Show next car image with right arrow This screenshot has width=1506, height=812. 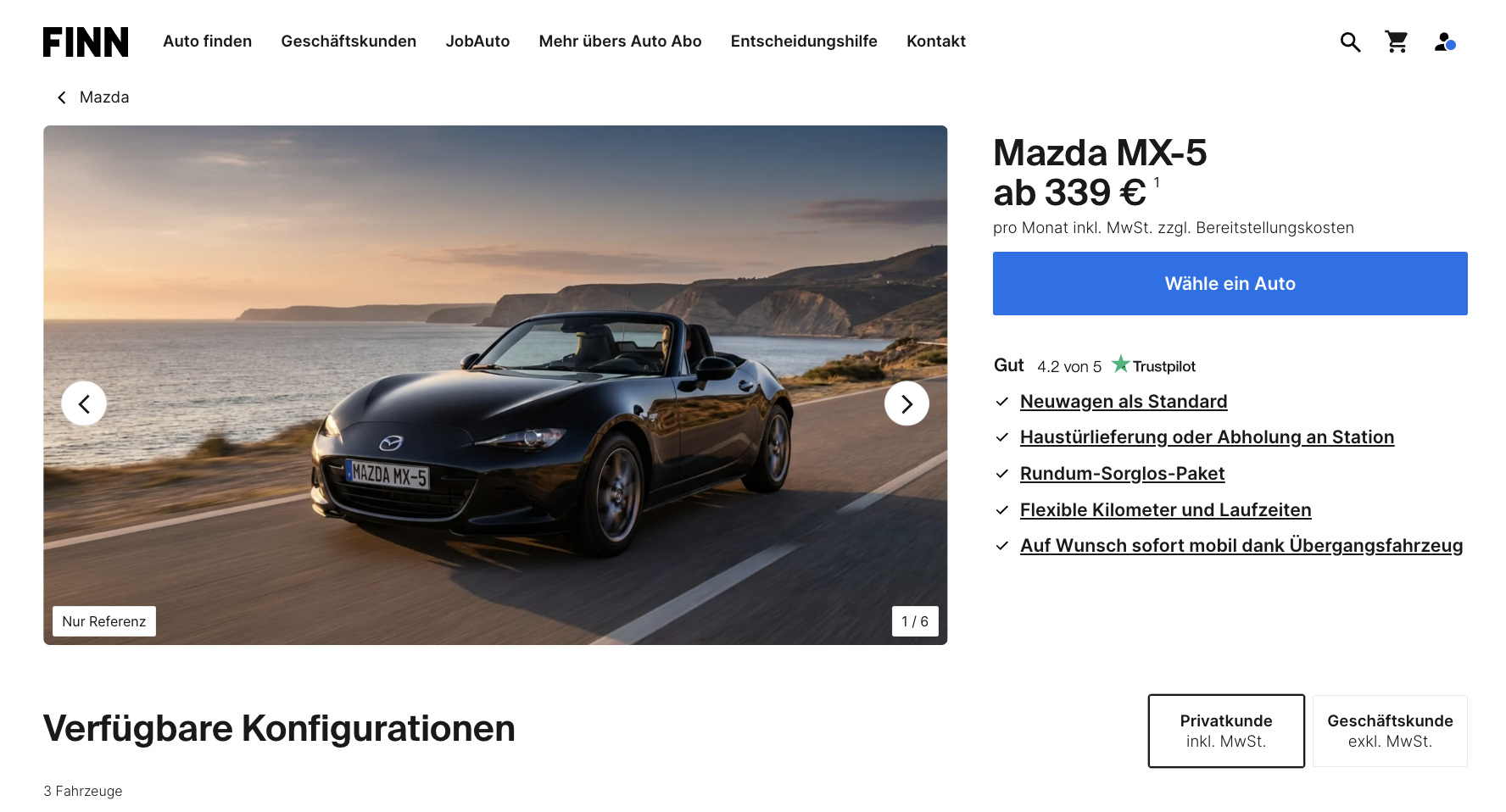click(x=906, y=403)
